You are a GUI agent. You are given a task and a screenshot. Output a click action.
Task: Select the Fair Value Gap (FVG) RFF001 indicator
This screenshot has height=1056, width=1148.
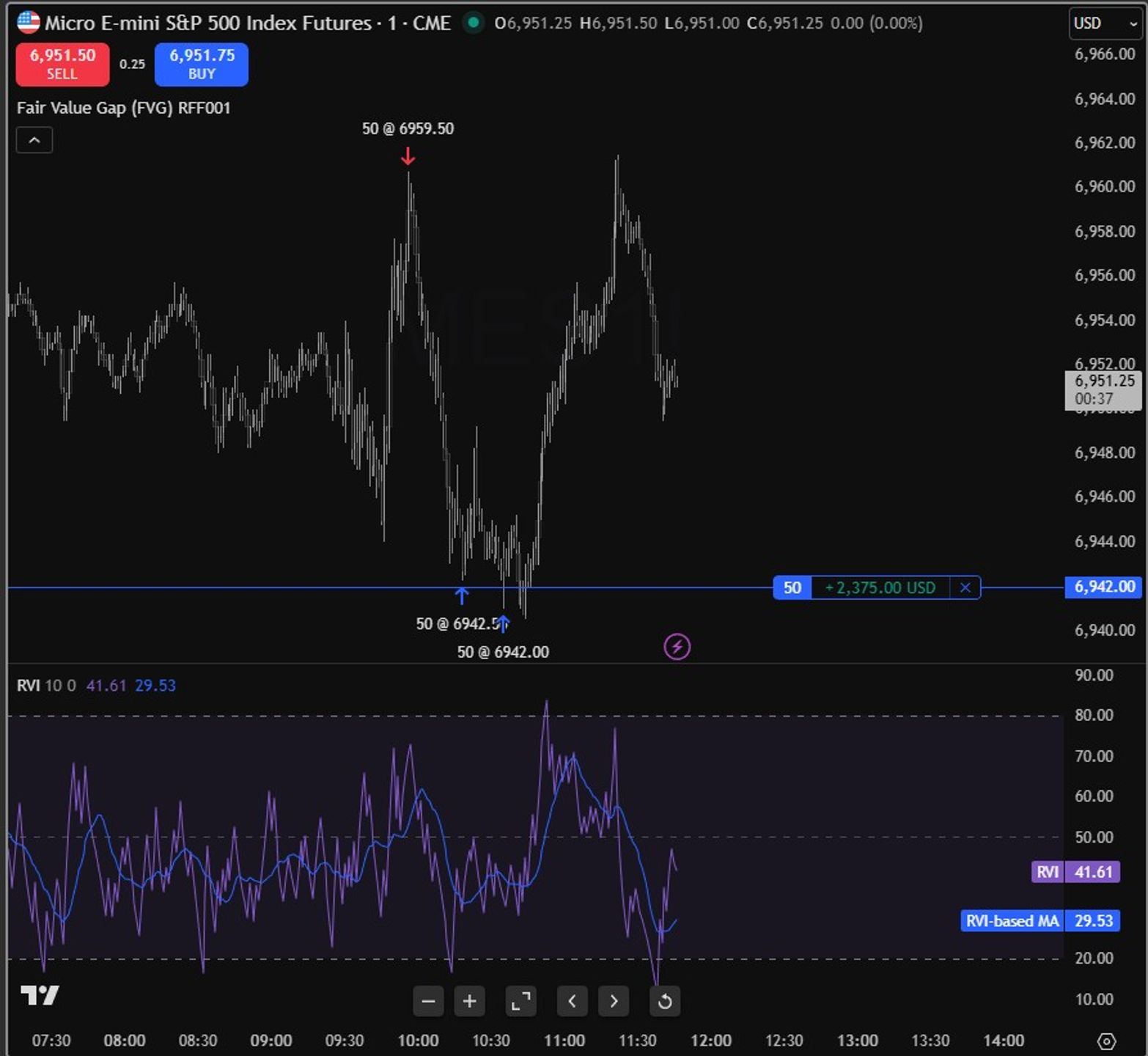point(124,108)
